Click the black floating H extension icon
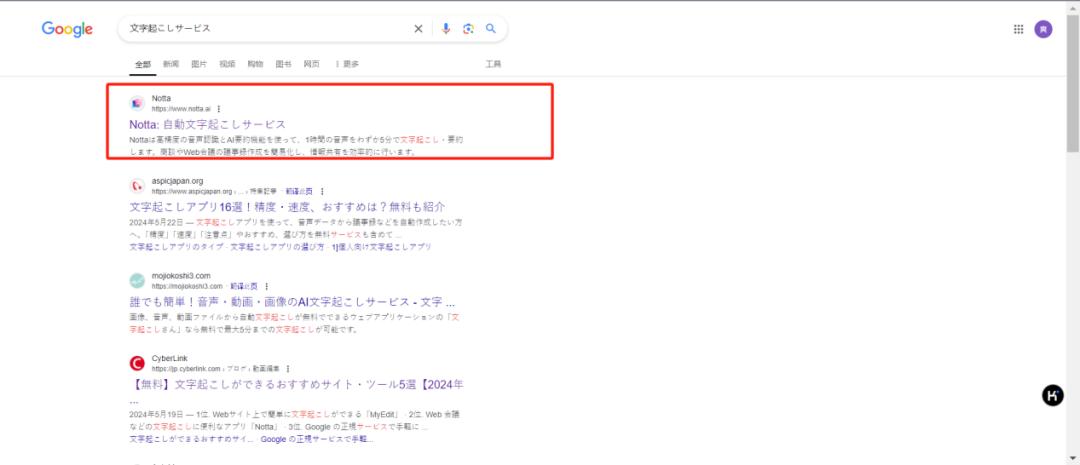Image resolution: width=1080 pixels, height=465 pixels. tap(1052, 395)
